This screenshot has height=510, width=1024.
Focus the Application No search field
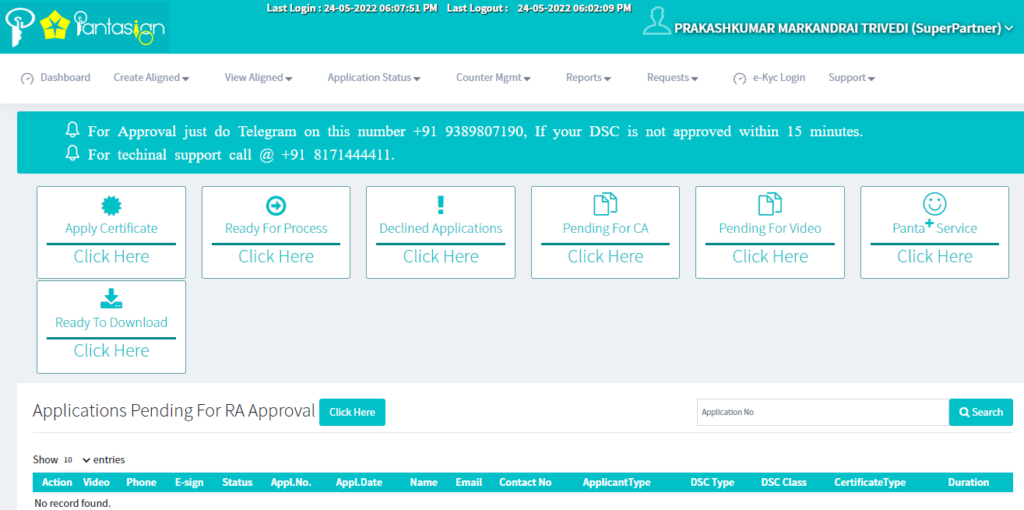823,412
